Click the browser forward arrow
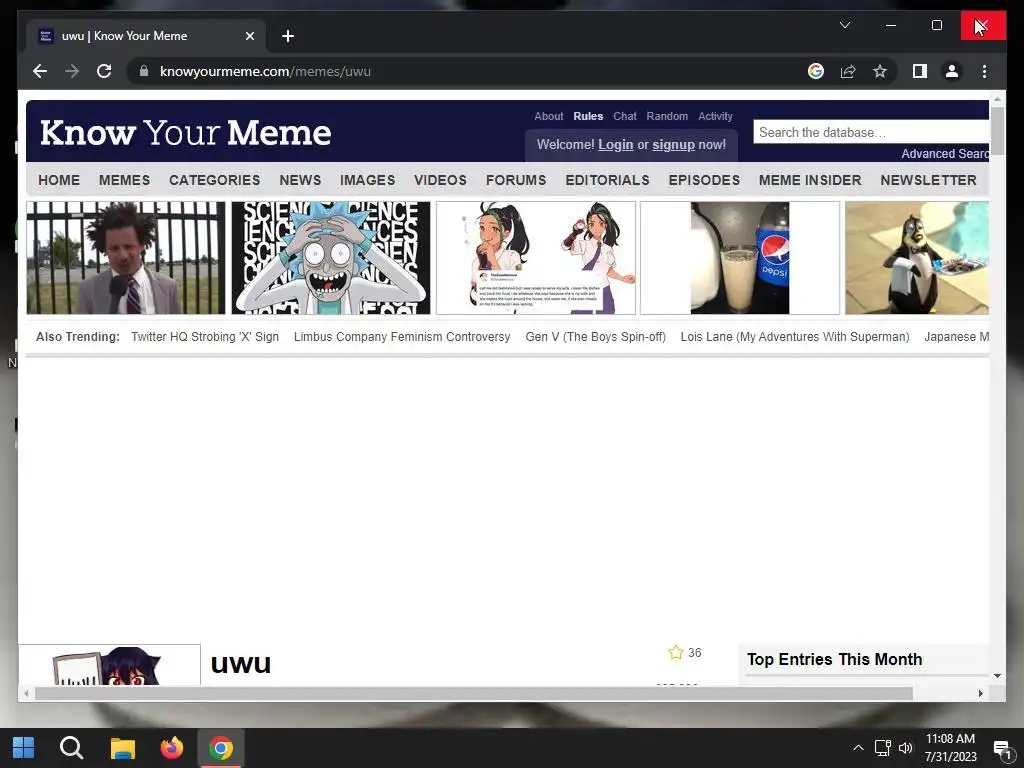1024x768 pixels. (x=72, y=71)
